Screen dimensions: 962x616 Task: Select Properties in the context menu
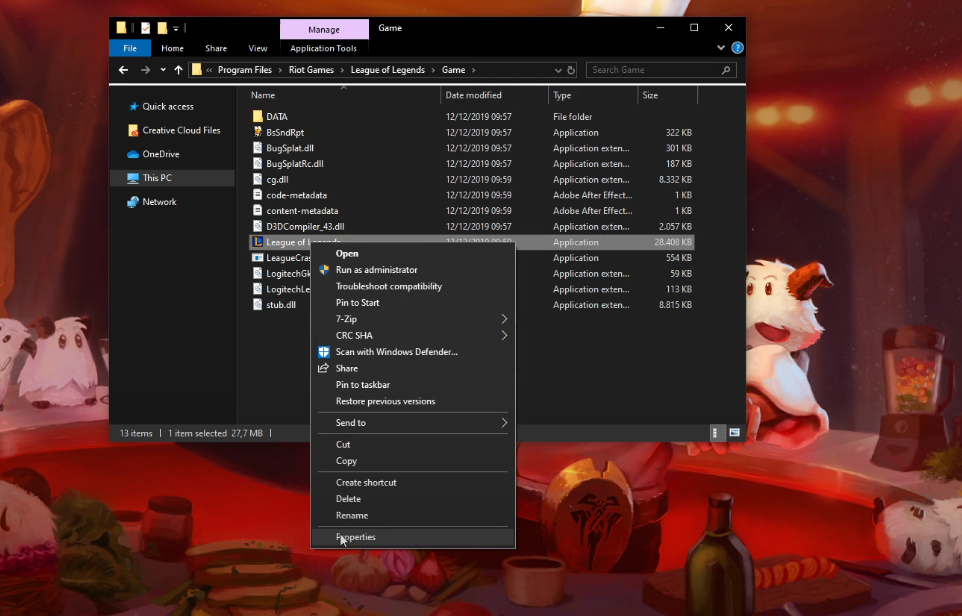pyautogui.click(x=356, y=537)
